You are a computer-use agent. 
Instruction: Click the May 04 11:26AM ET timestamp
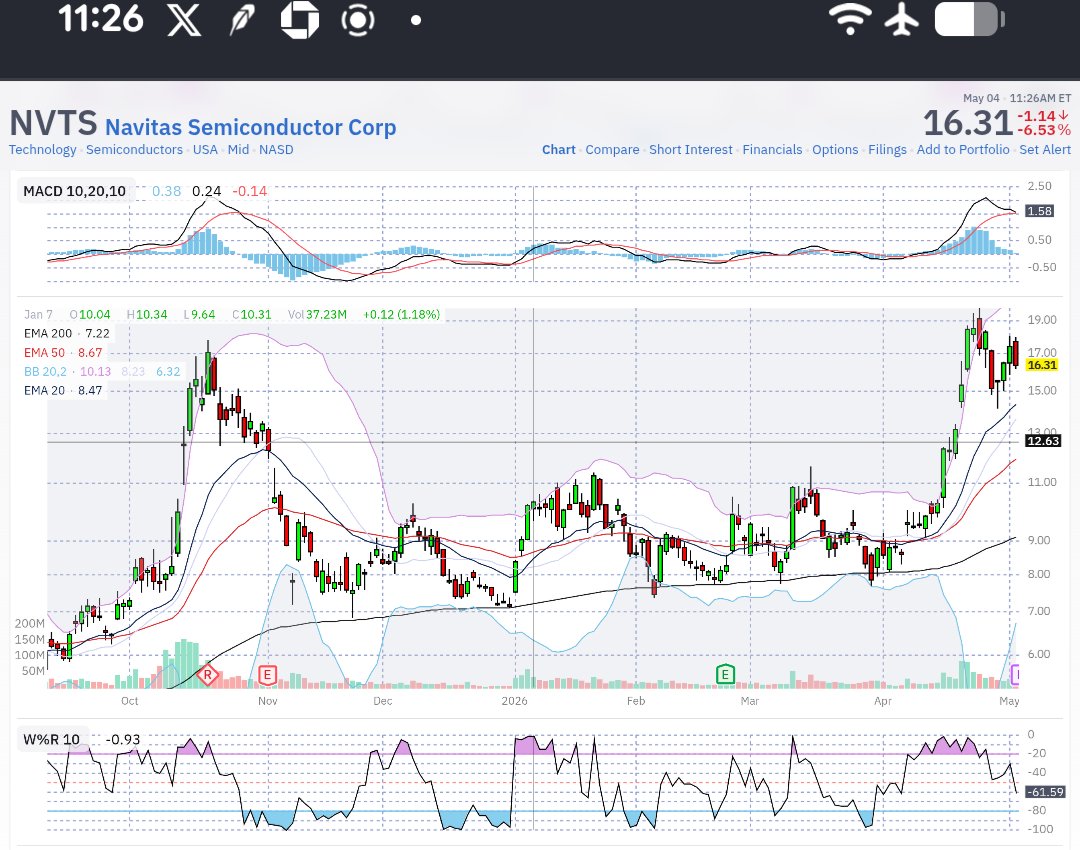pos(1017,99)
